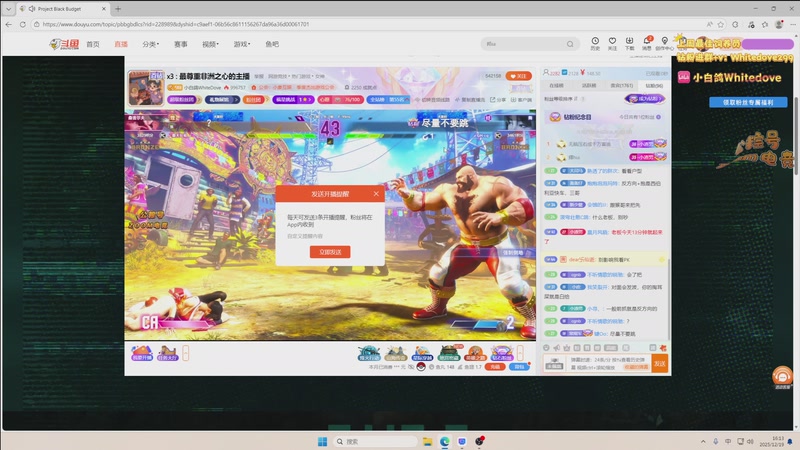This screenshot has height=450, width=800.
Task: Expand the 视频 dropdown menu
Action: click(210, 44)
